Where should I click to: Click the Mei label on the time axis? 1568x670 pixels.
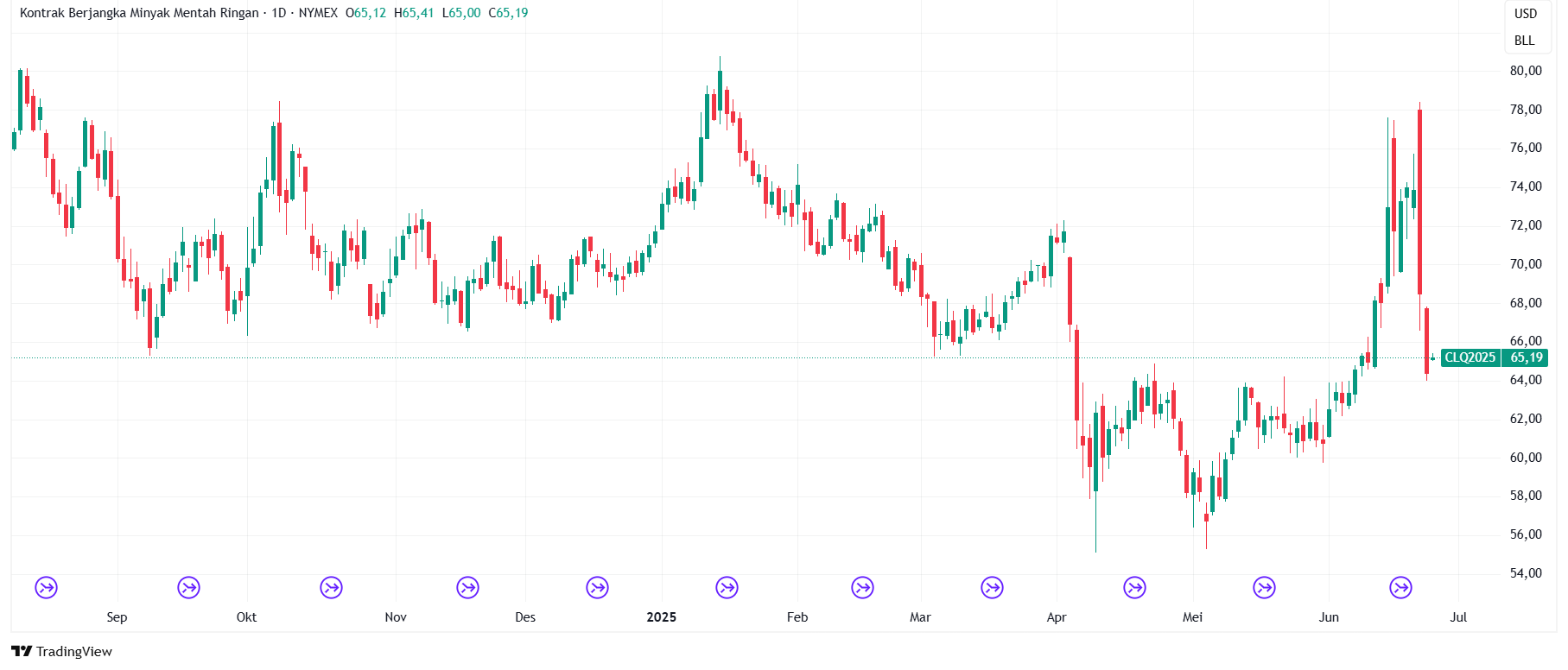[1193, 617]
